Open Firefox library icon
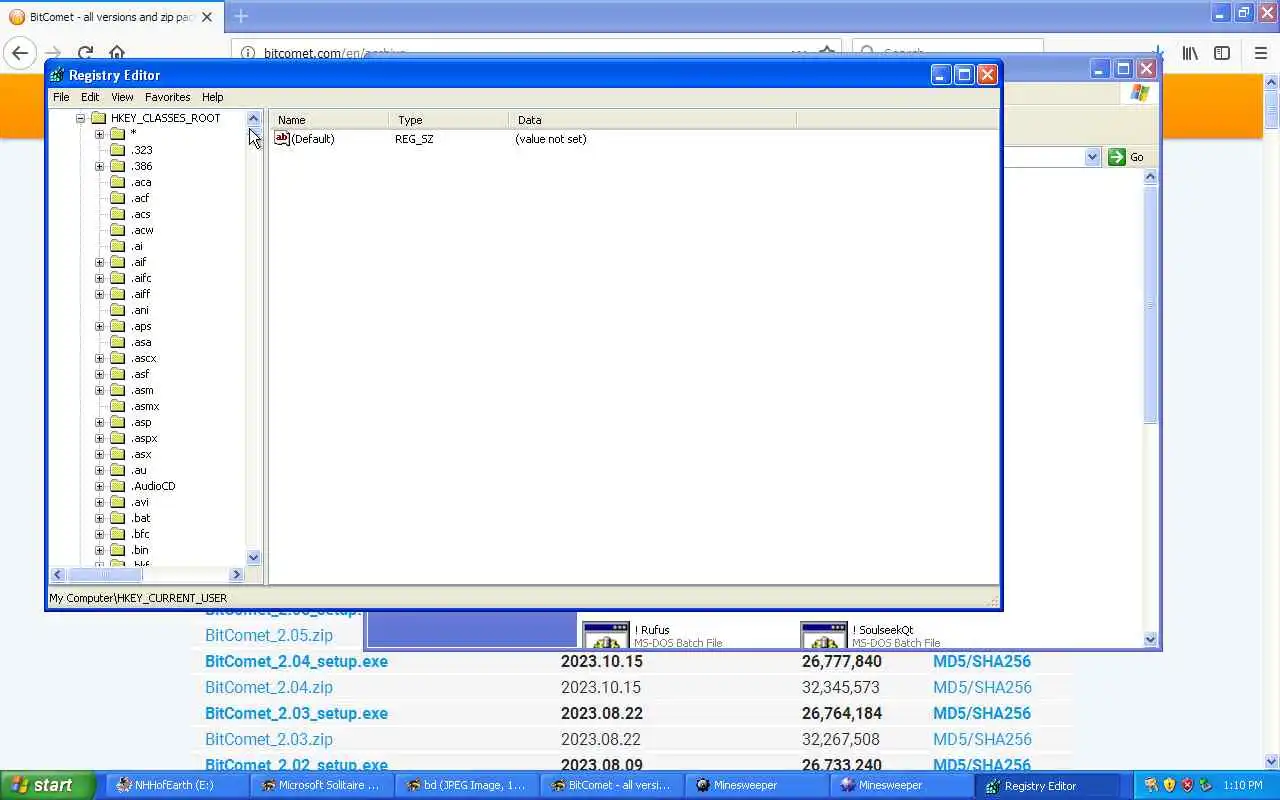1280x800 pixels. tap(1190, 53)
